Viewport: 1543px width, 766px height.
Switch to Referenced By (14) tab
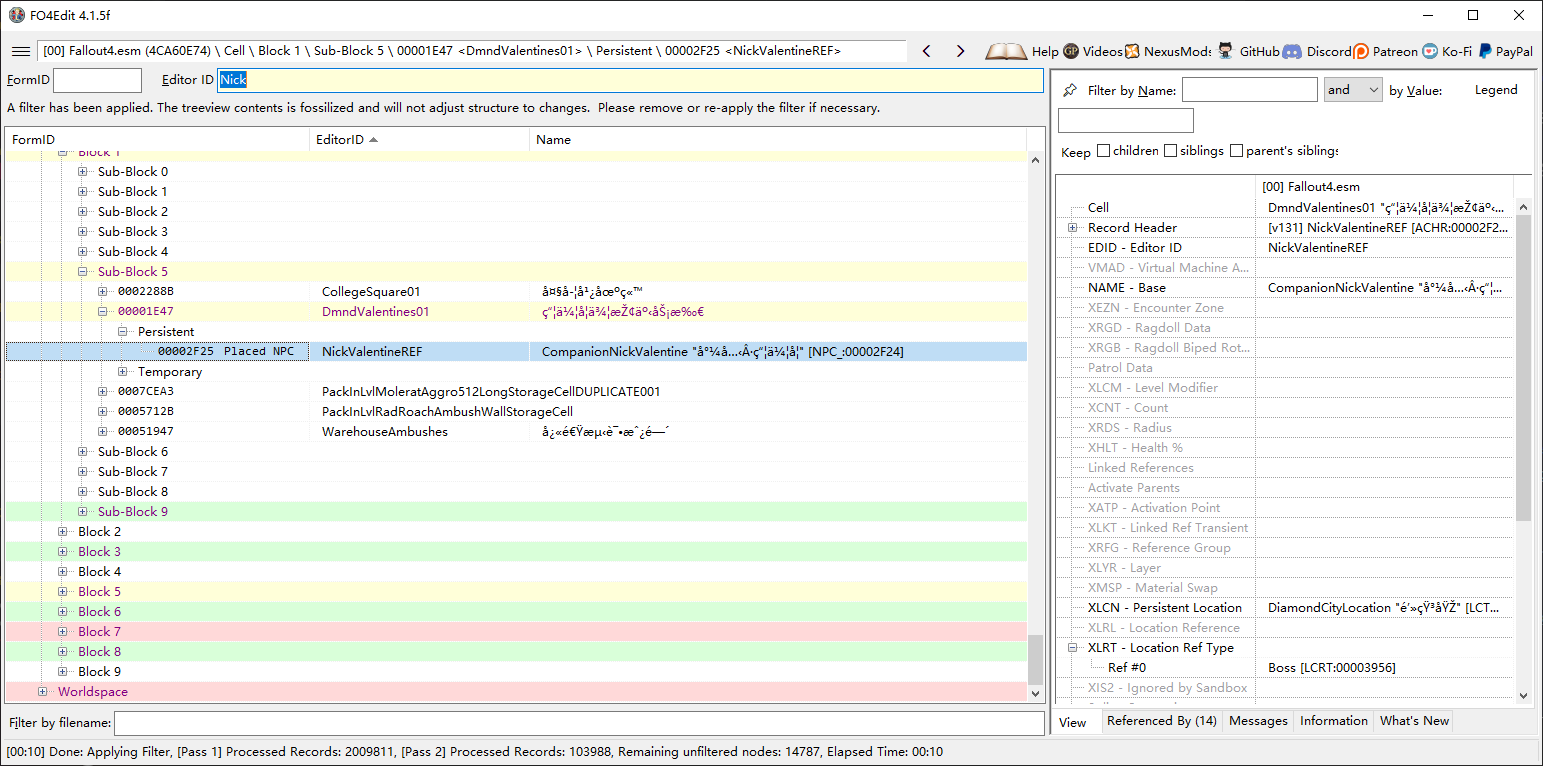coord(1162,721)
